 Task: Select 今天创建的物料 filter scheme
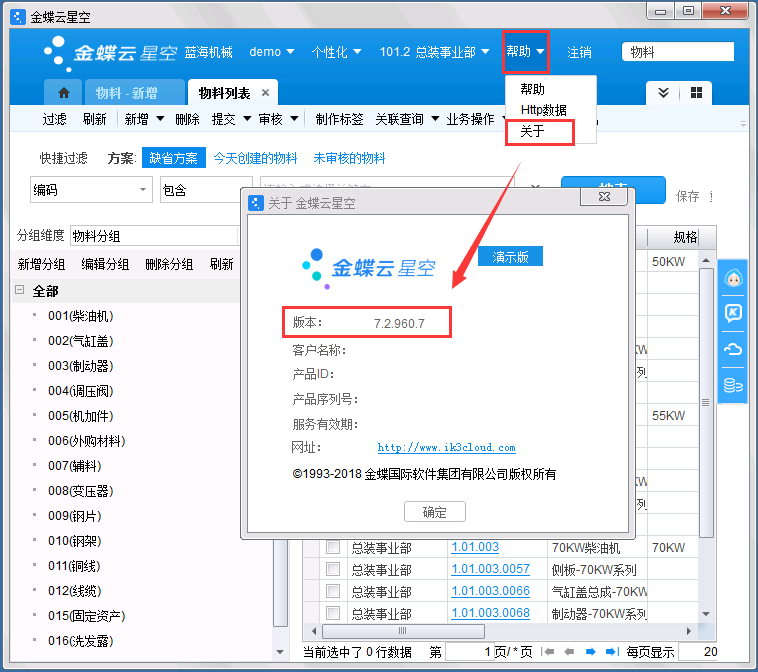pos(255,158)
